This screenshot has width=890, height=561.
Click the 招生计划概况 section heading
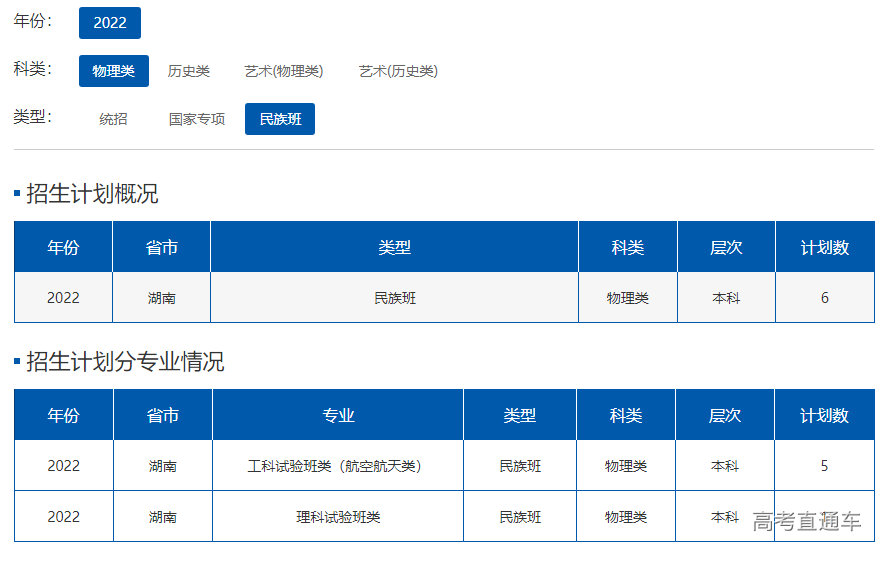[92, 194]
